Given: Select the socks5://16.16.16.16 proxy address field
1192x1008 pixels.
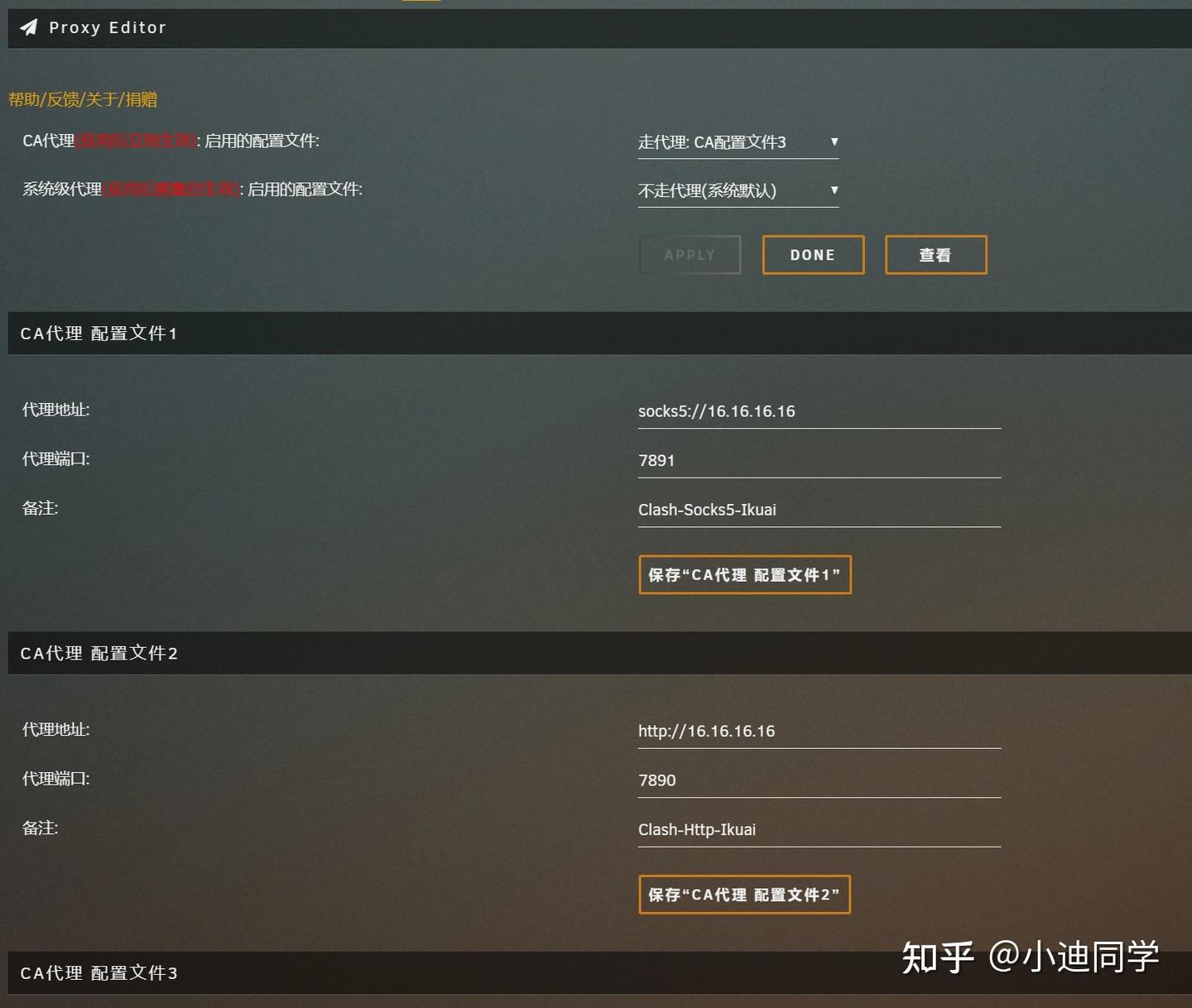Looking at the screenshot, I should pos(819,411).
